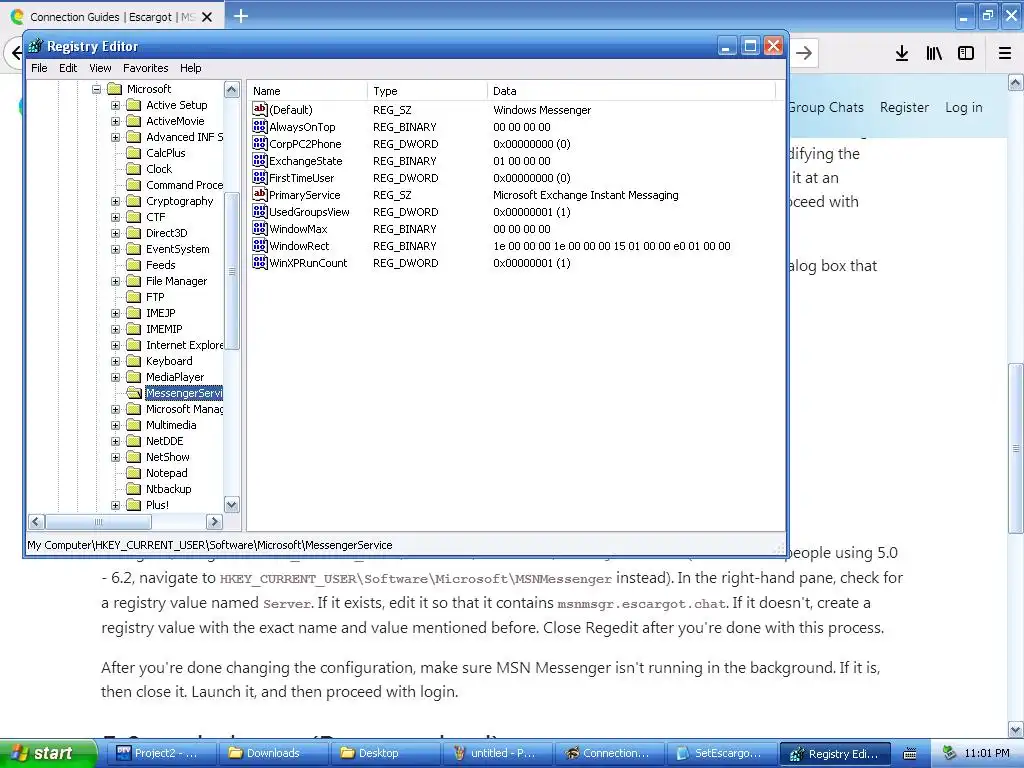Click the Registry Editor title bar icon
The image size is (1024, 768).
pyautogui.click(x=35, y=46)
